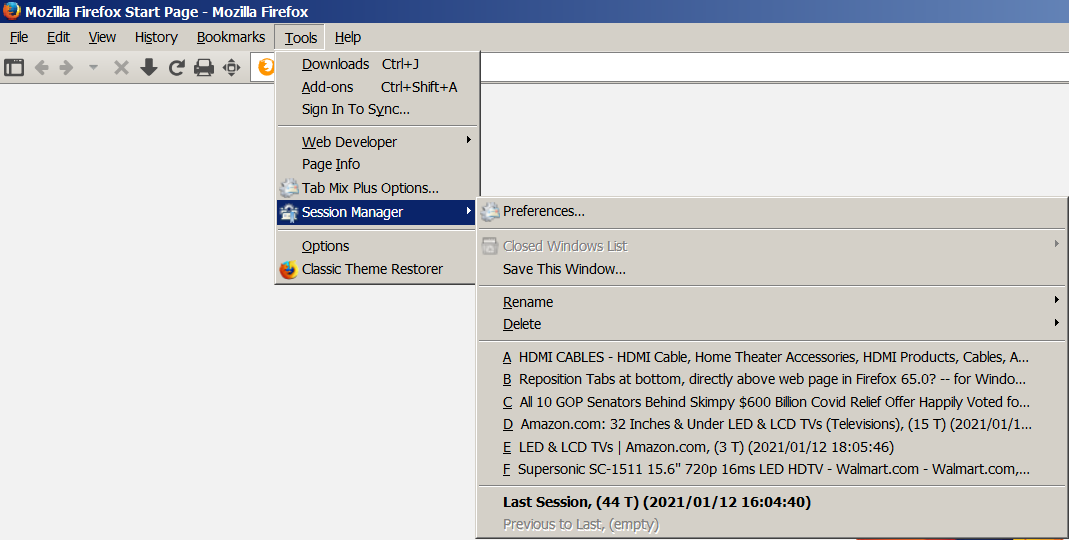Open Add-ons from the Tools menu

[x=377, y=87]
